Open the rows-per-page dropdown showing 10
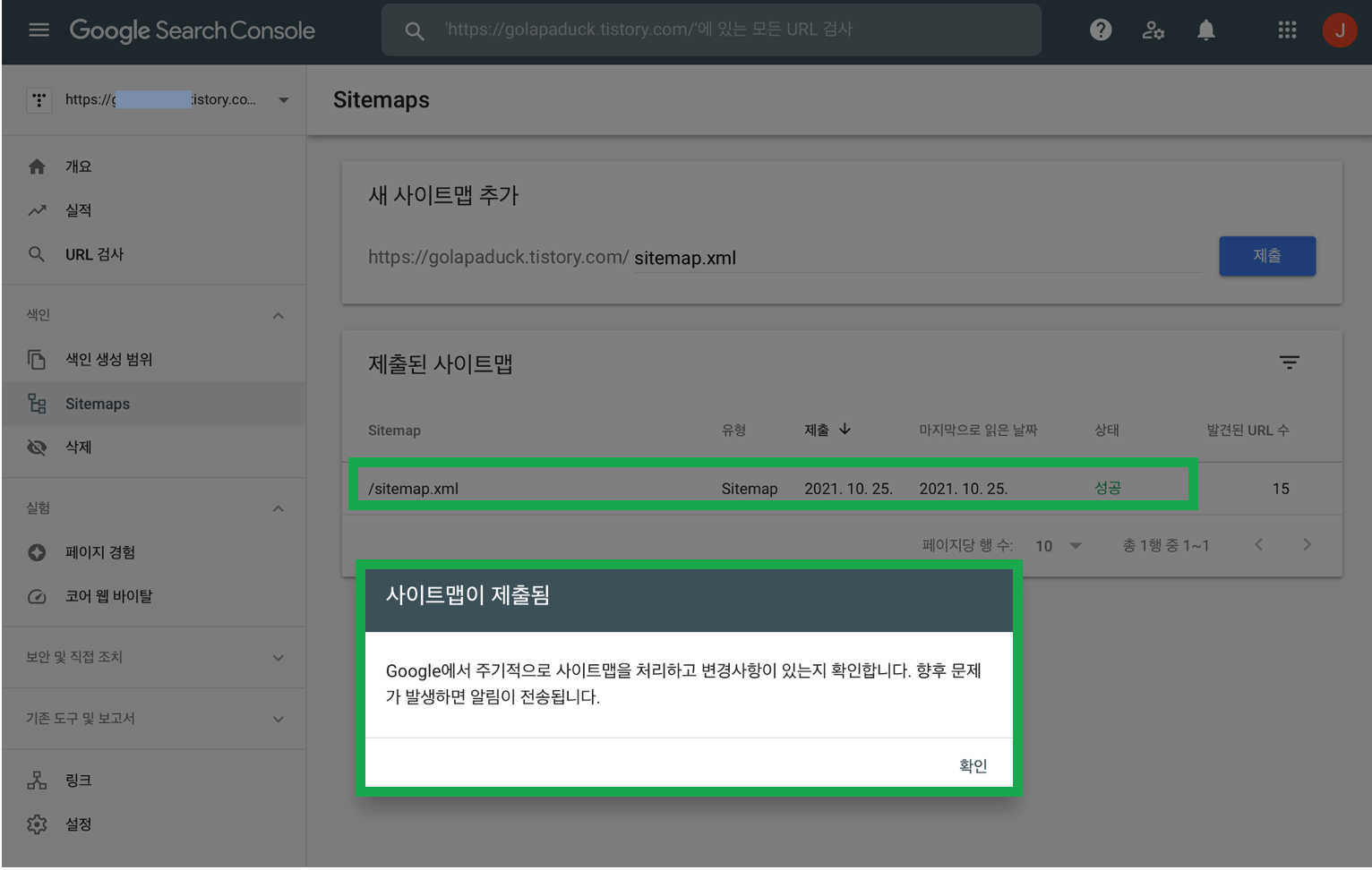Viewport: 1372px width, 870px height. point(1059,546)
